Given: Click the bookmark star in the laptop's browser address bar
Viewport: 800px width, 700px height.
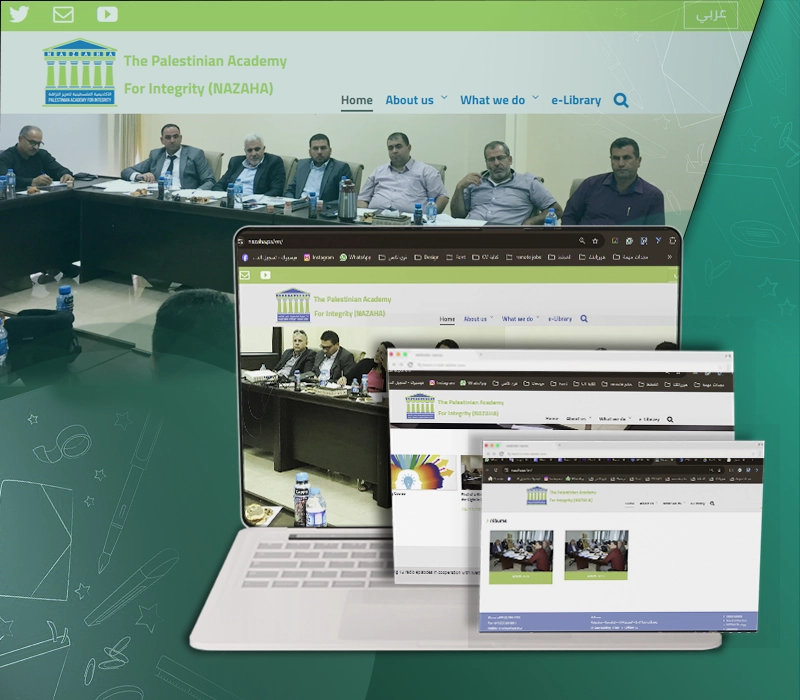Looking at the screenshot, I should point(596,241).
